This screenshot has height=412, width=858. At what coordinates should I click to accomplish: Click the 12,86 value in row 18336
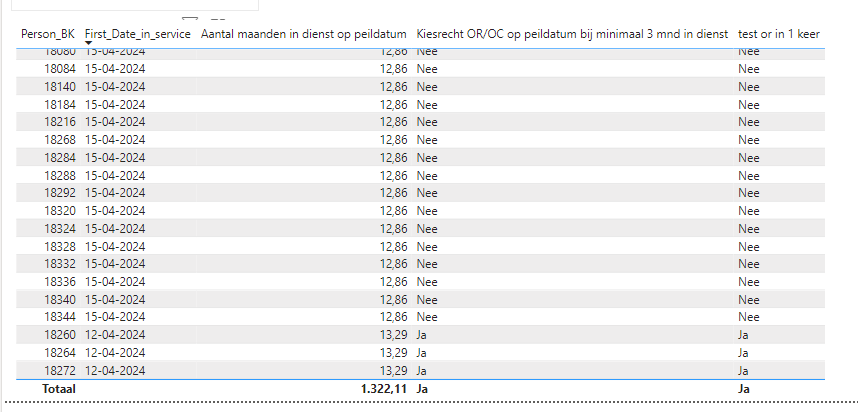pyautogui.click(x=394, y=282)
